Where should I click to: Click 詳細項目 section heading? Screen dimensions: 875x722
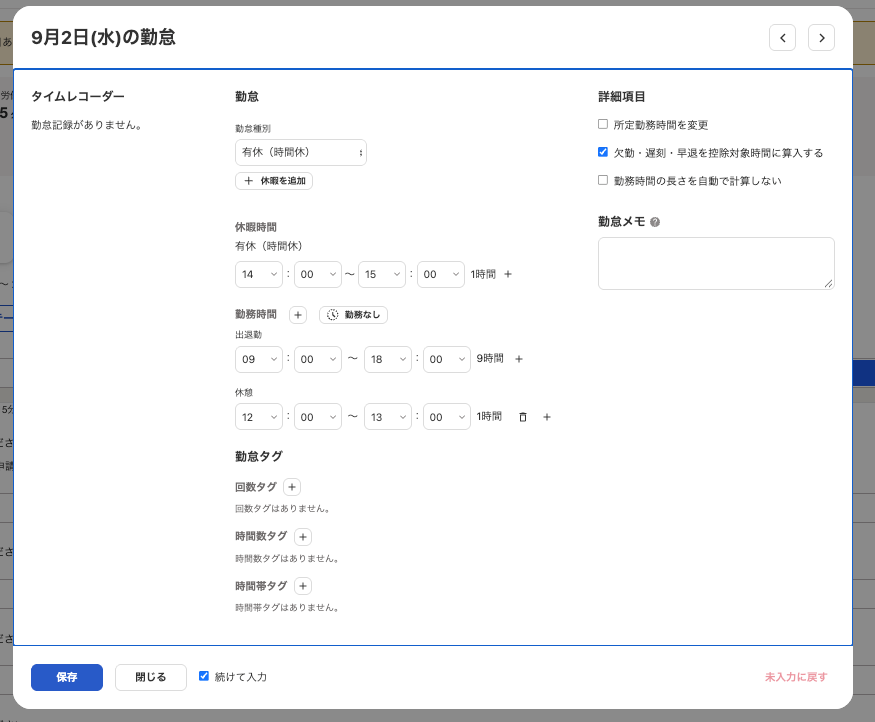tap(622, 97)
